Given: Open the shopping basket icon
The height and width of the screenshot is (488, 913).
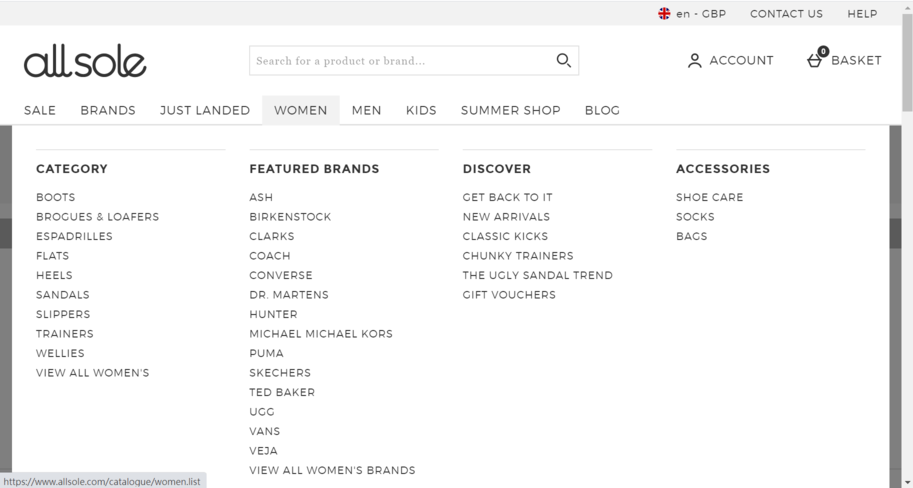Looking at the screenshot, I should pos(815,59).
